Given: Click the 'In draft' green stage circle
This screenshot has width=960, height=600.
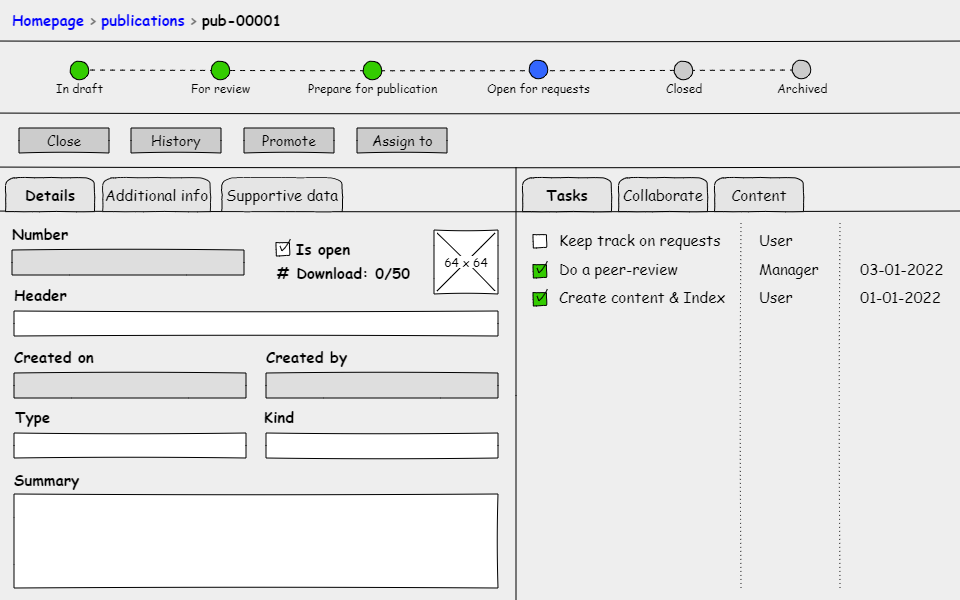Looking at the screenshot, I should tap(79, 70).
